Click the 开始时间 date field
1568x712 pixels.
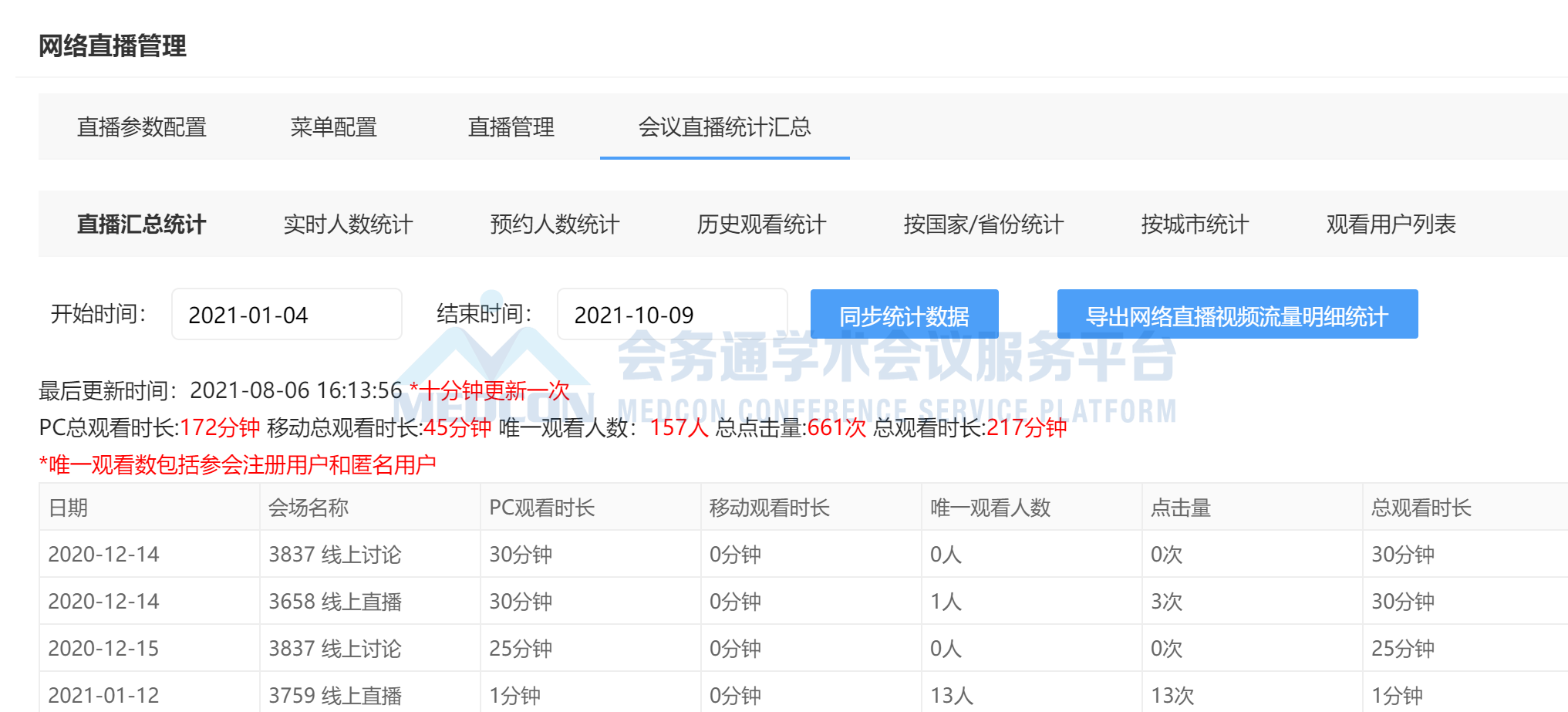[287, 314]
